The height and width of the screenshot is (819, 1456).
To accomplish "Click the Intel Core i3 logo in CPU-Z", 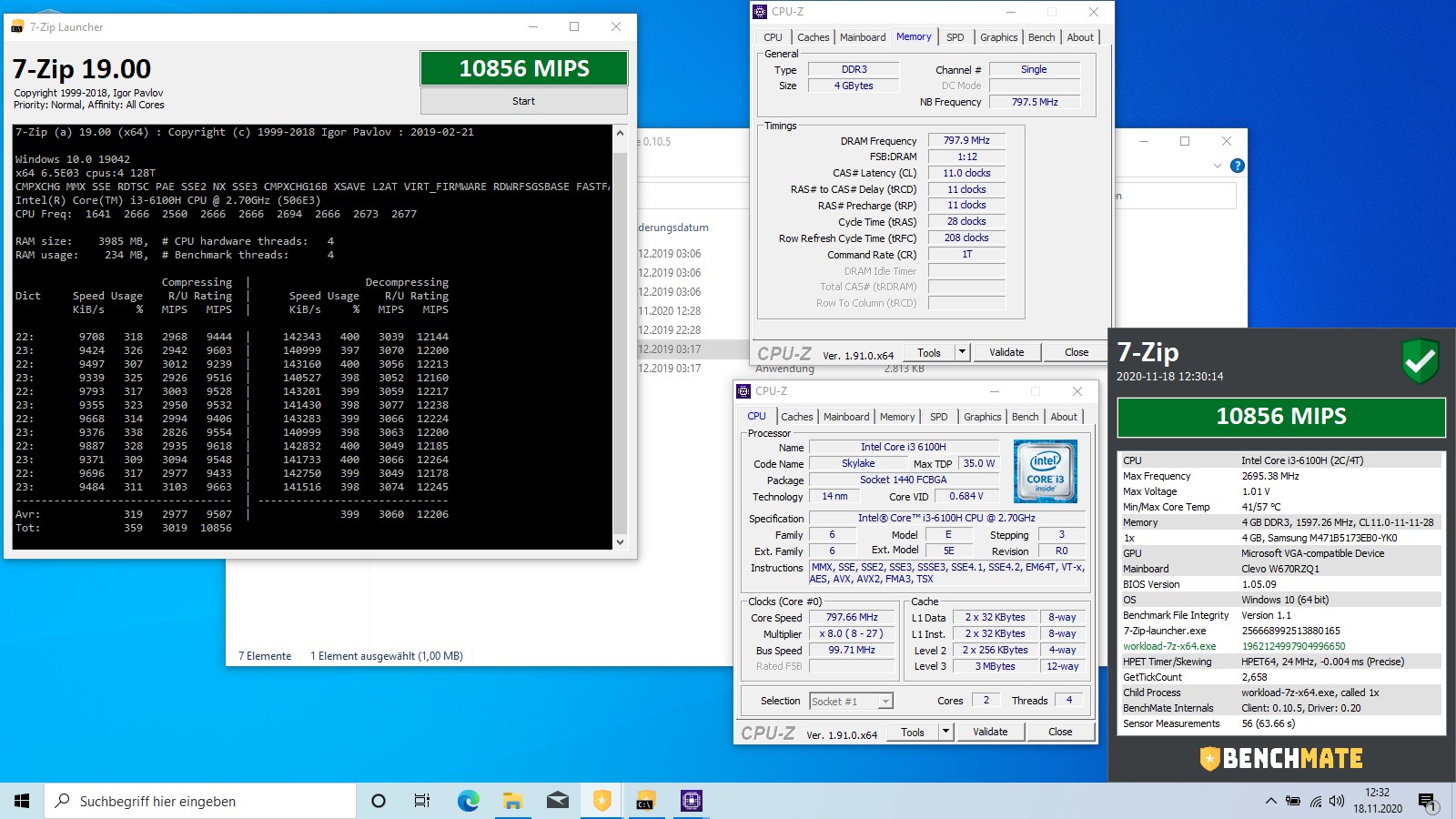I will [x=1046, y=471].
